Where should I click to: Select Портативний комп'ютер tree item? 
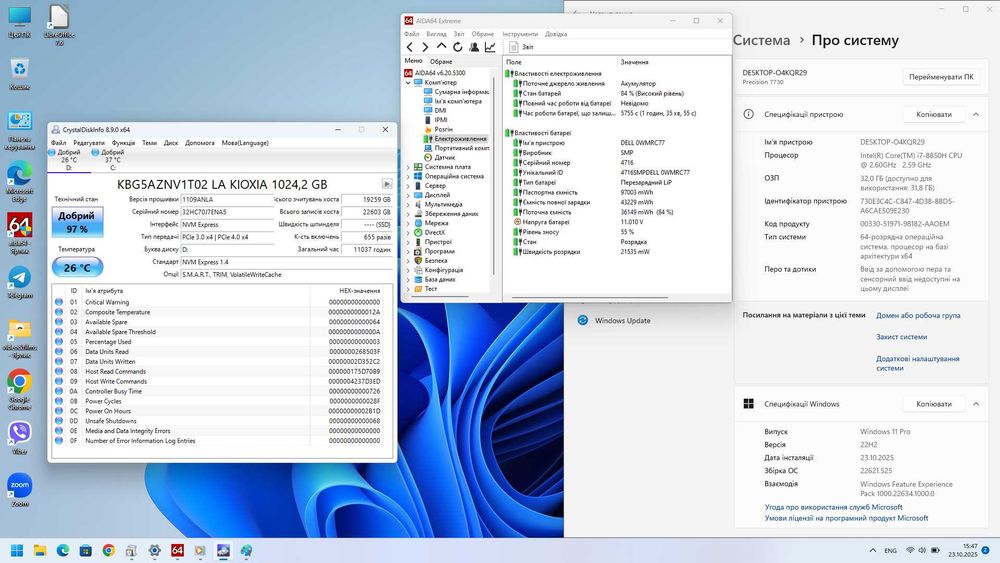(456, 148)
